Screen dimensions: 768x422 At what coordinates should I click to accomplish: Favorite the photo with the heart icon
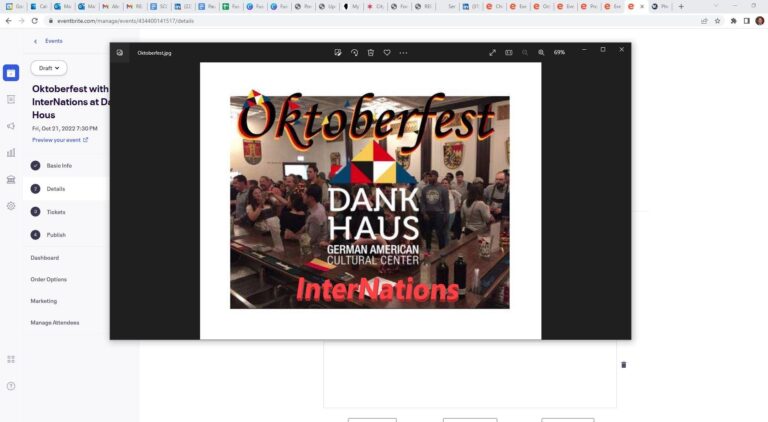tap(387, 52)
